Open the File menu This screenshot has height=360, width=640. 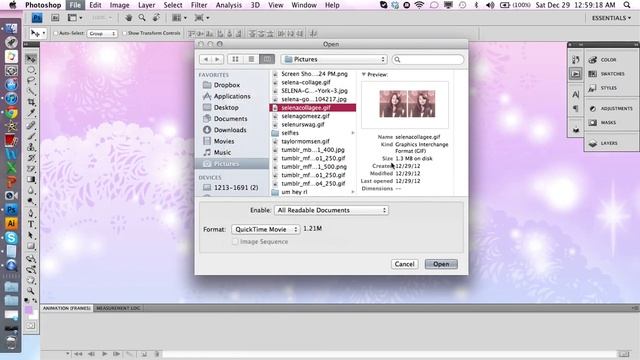[x=75, y=5]
